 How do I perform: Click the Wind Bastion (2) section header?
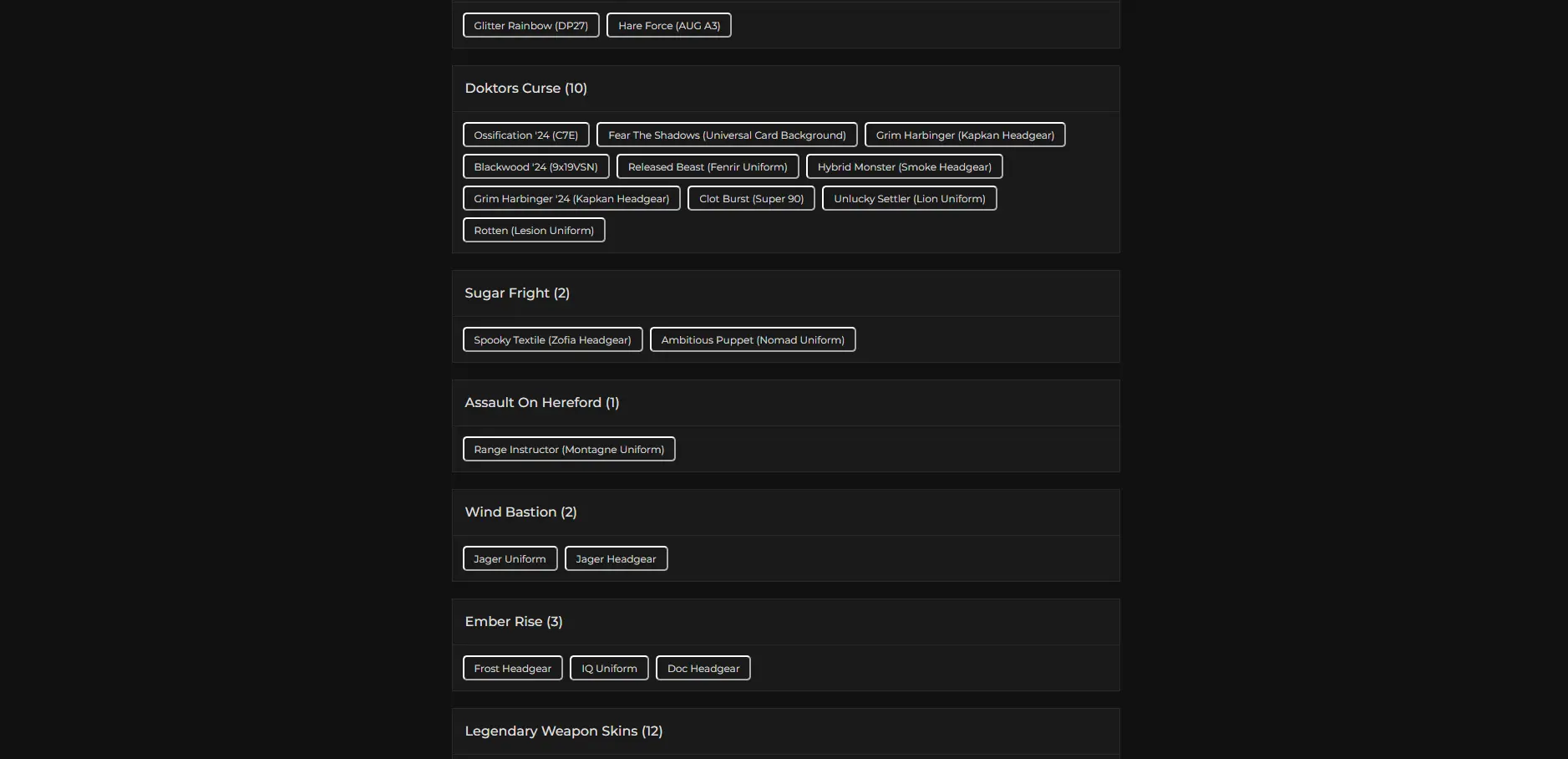[520, 512]
